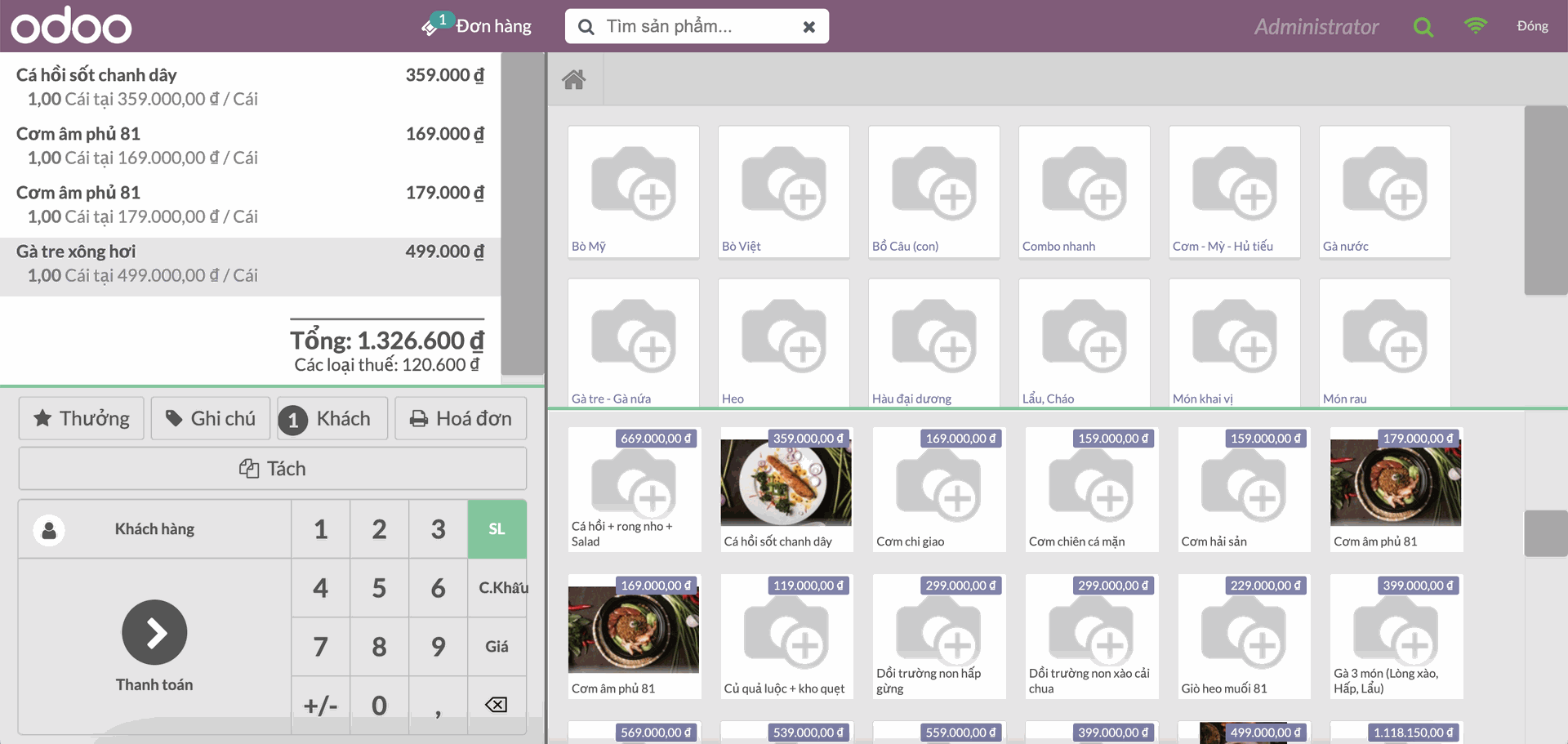Open the Bò Mỹ category
Screen dimensions: 1568x744
pyautogui.click(x=634, y=192)
